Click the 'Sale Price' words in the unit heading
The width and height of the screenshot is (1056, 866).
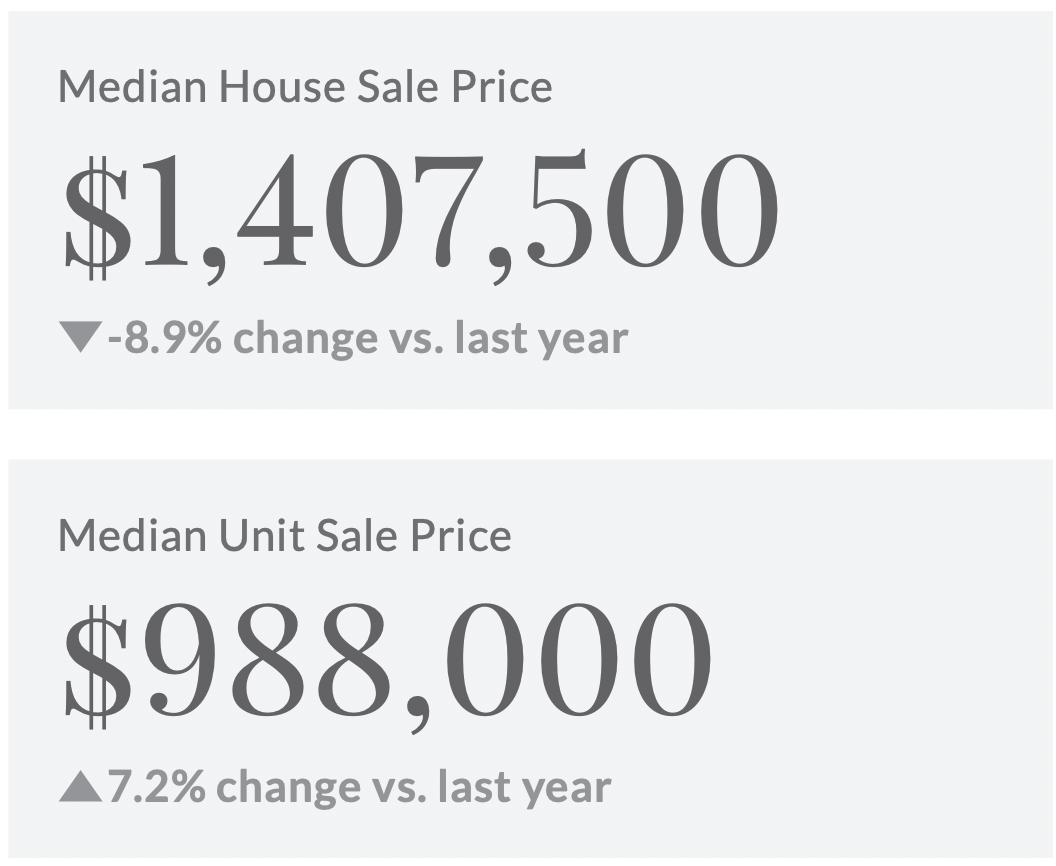point(414,535)
